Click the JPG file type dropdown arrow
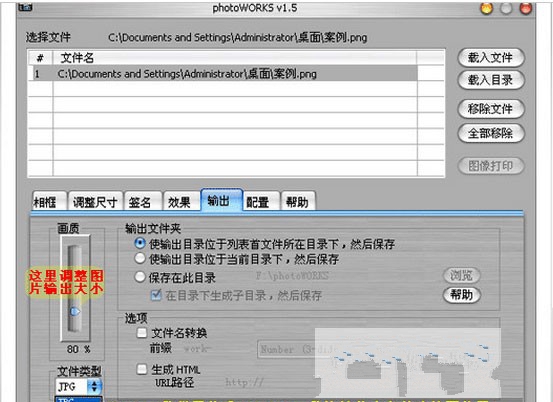This screenshot has height=402, width=553. [x=94, y=386]
